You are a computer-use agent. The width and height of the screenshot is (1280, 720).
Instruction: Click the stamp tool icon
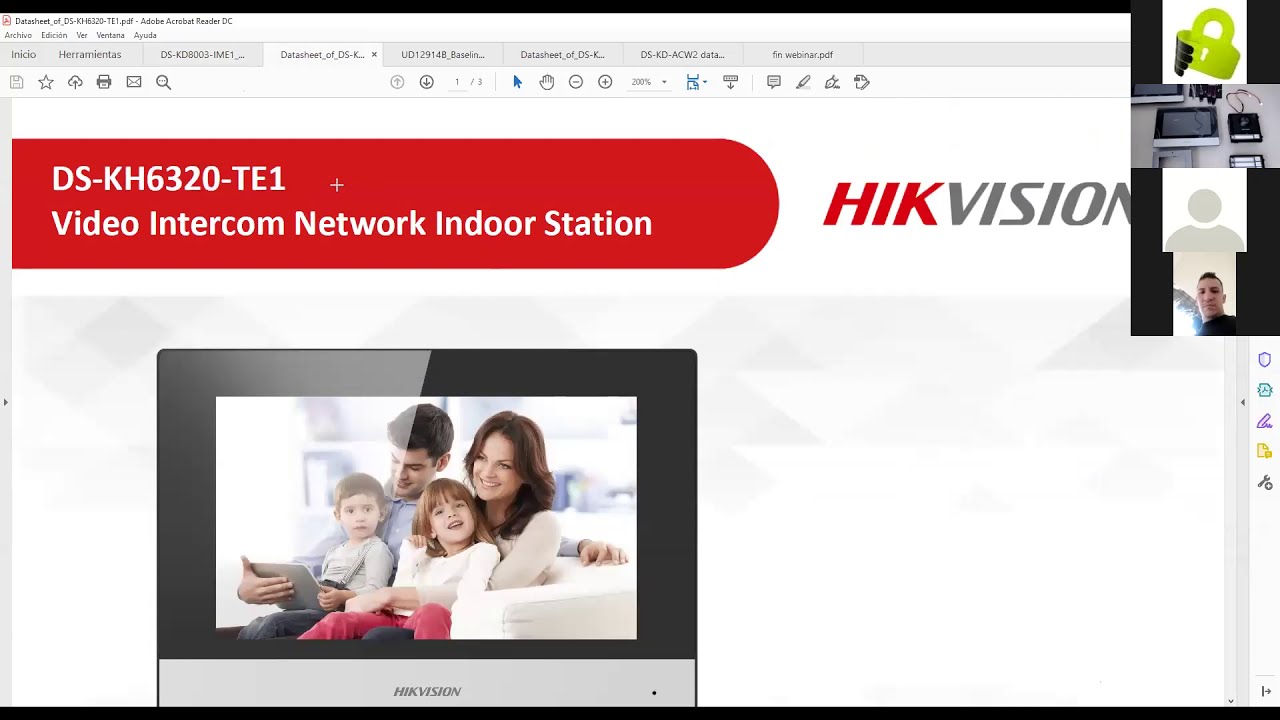[862, 82]
